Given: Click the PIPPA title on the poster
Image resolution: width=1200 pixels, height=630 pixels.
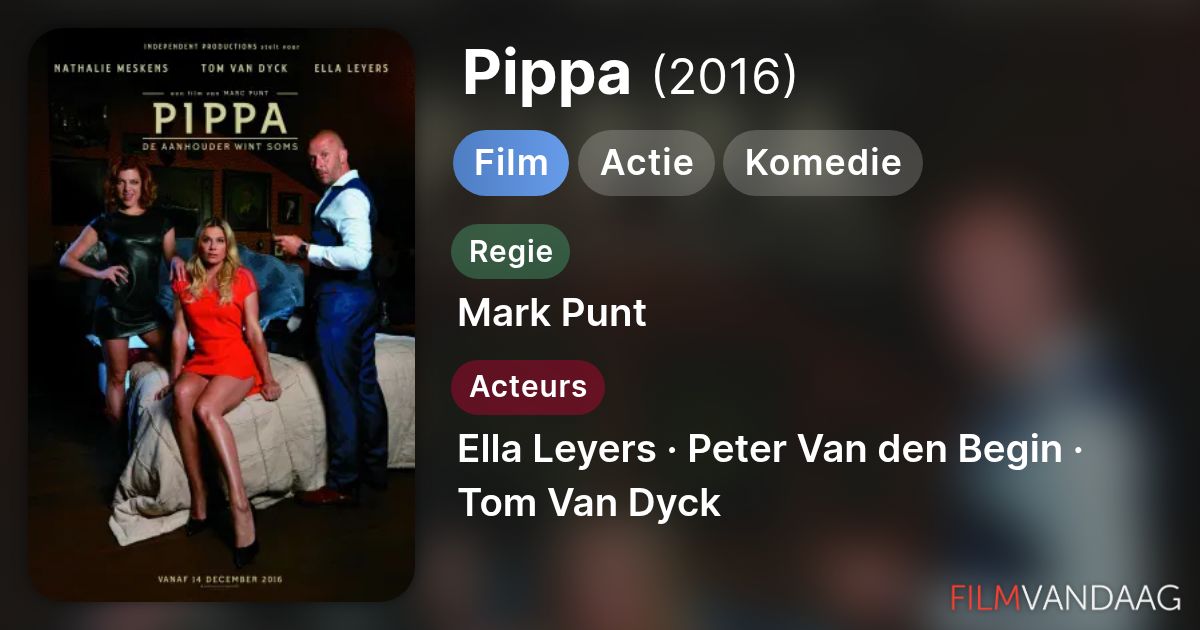Looking at the screenshot, I should coord(222,120).
